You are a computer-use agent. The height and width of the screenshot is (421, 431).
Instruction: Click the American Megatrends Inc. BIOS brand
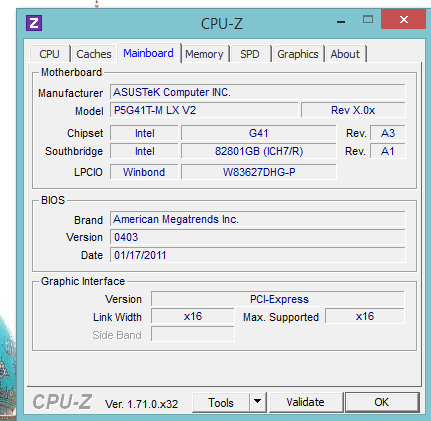tap(258, 219)
